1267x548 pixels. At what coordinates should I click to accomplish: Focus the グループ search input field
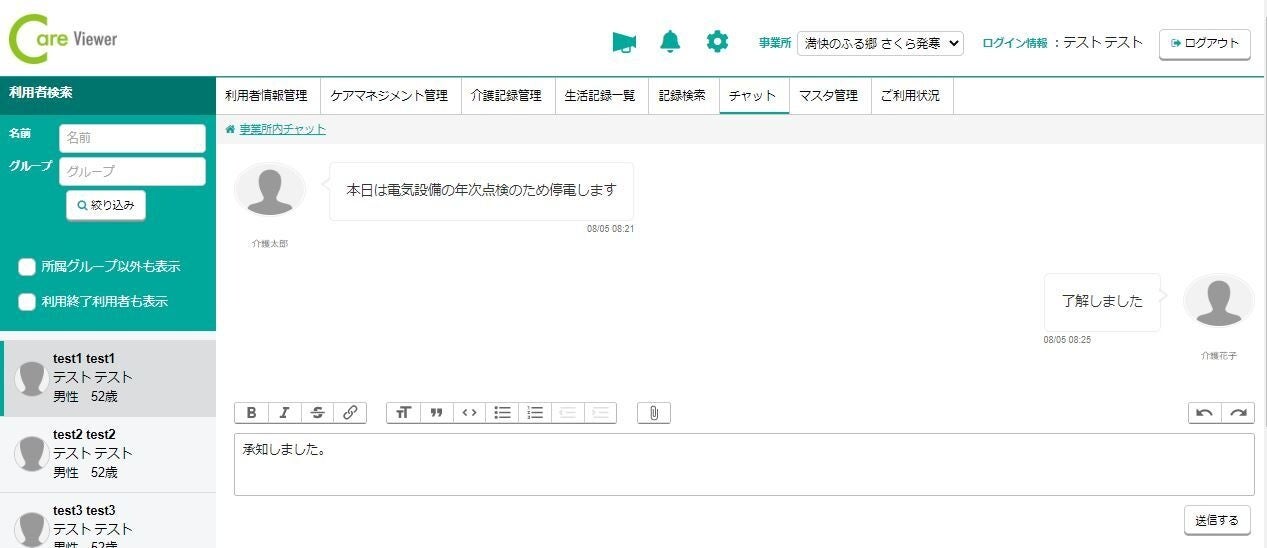(132, 171)
